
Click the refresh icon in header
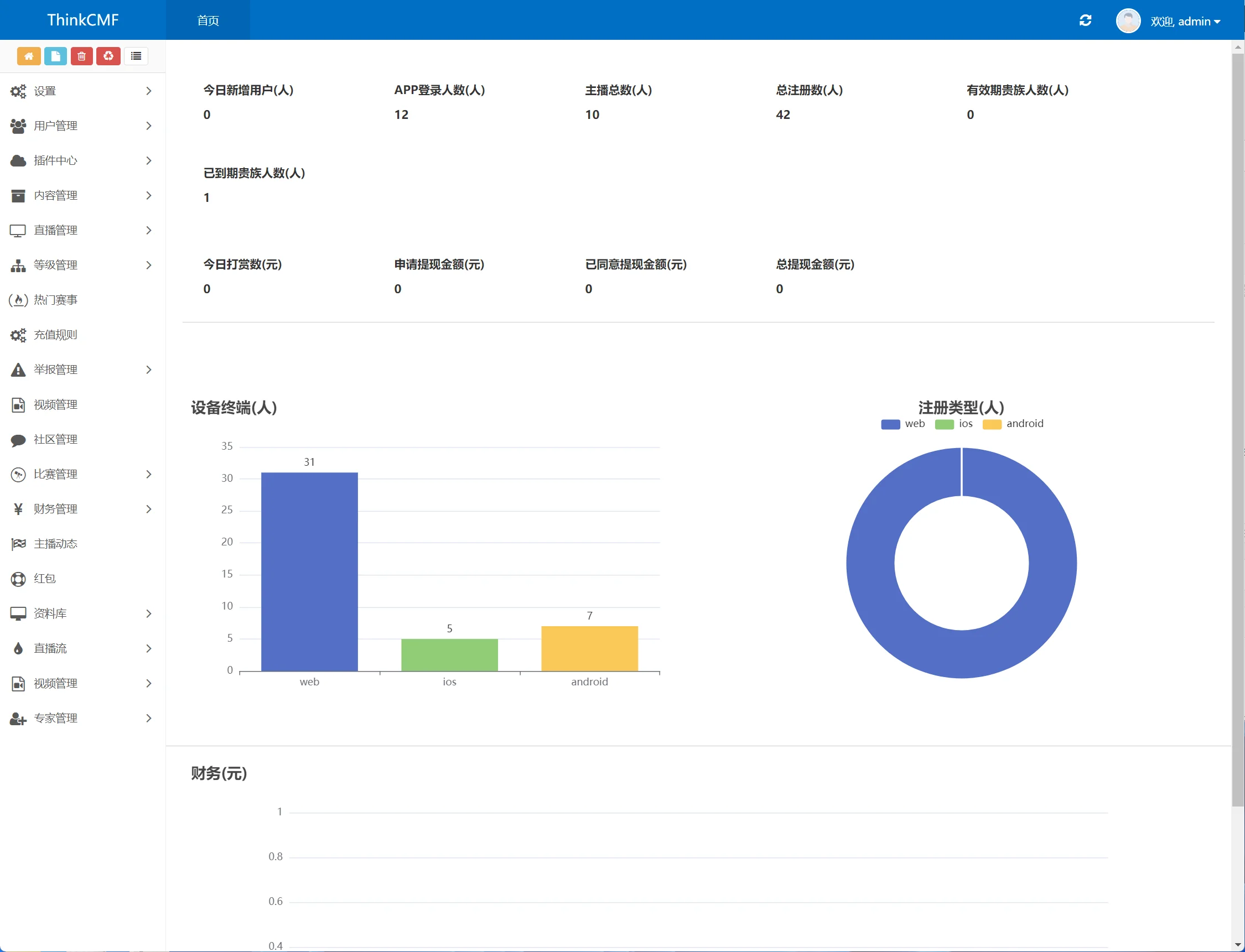click(1085, 20)
